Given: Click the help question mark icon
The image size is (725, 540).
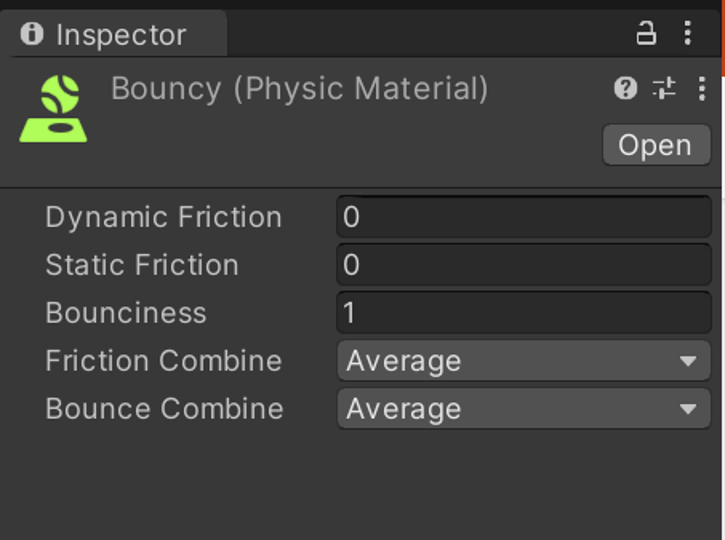Looking at the screenshot, I should click(626, 88).
